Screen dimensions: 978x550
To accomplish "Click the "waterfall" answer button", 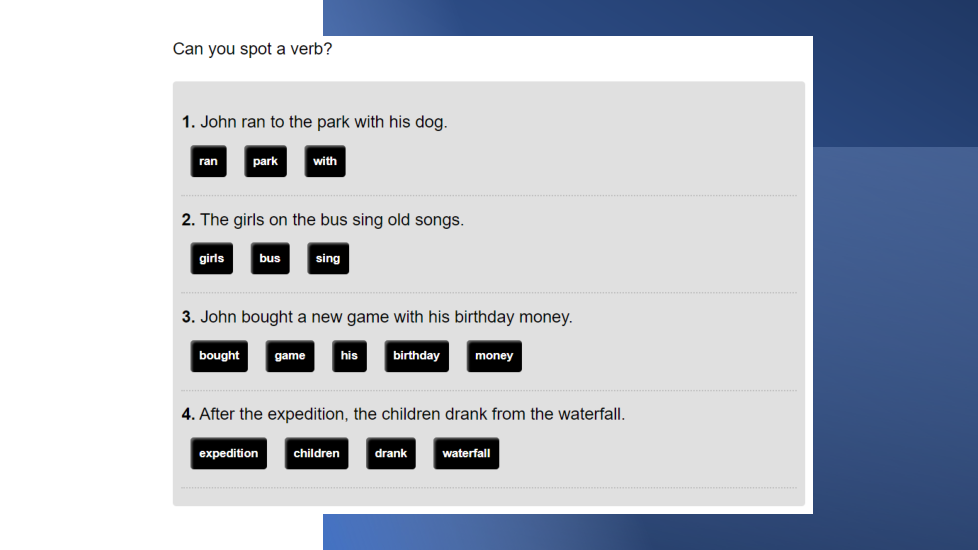I will click(466, 453).
